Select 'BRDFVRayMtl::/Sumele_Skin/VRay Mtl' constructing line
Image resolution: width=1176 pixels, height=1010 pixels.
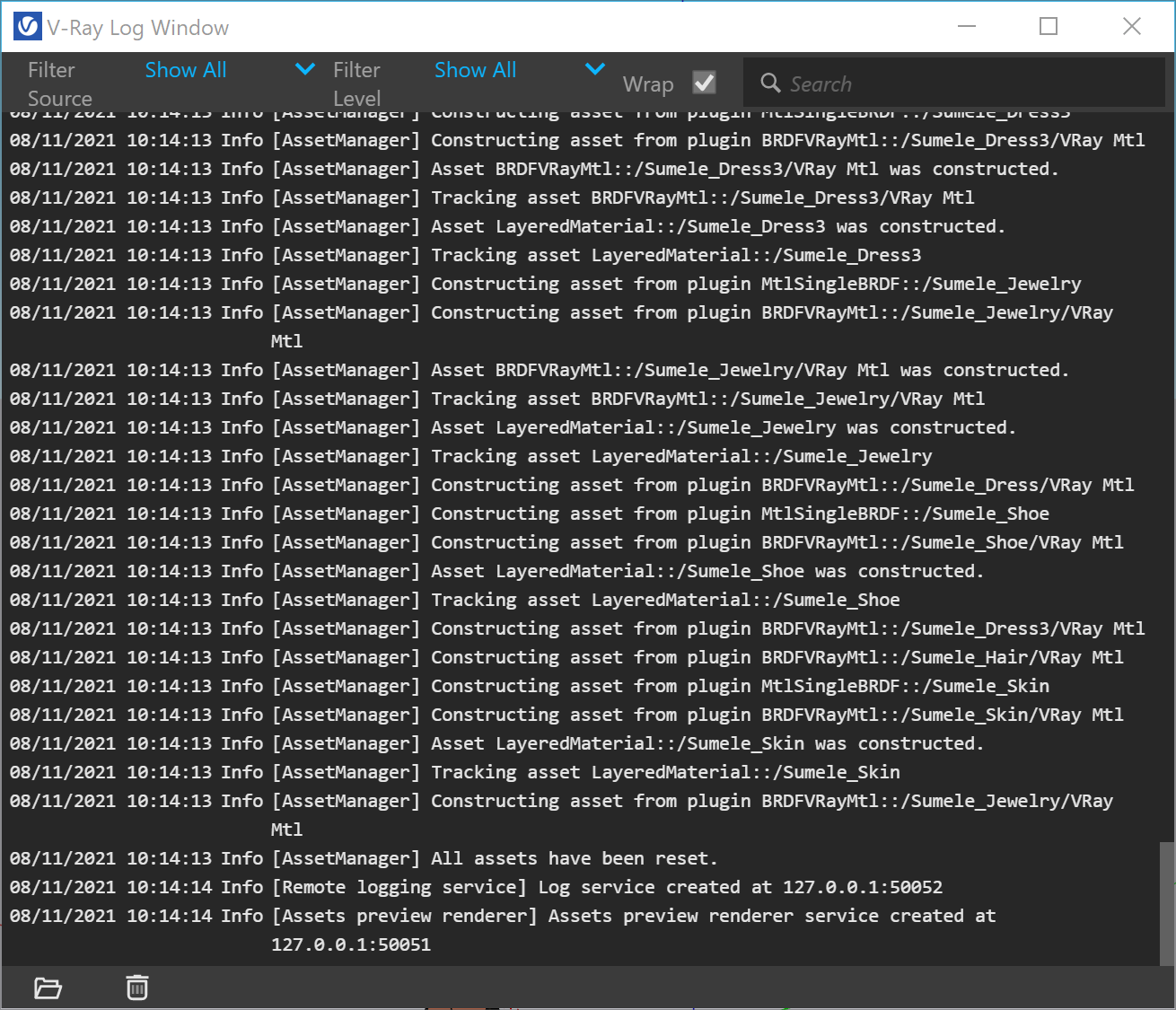[566, 715]
